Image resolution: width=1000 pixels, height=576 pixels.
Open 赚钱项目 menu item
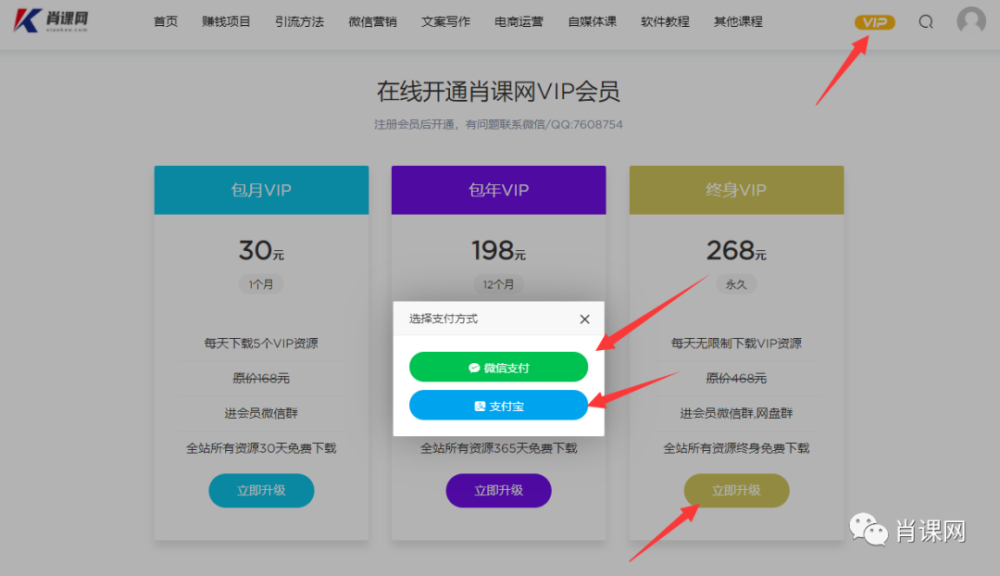tap(226, 22)
